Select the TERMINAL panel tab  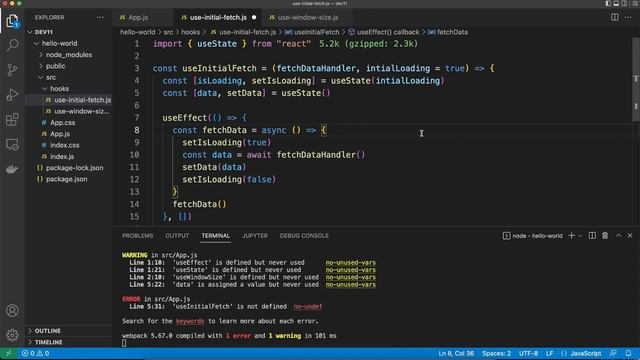tap(215, 236)
